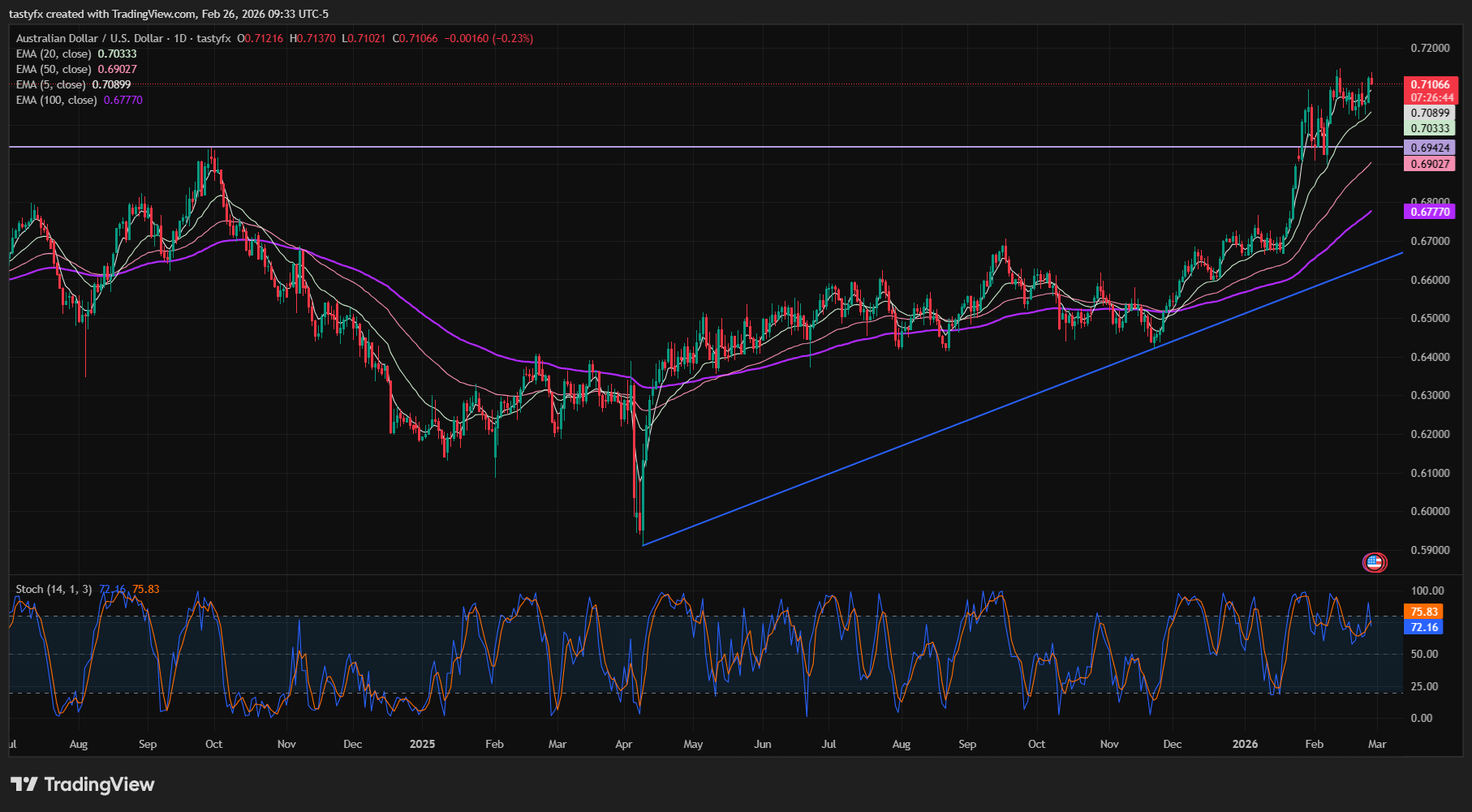Click the purple 0.67770 EMA price label
The width and height of the screenshot is (1472, 812).
[1429, 211]
